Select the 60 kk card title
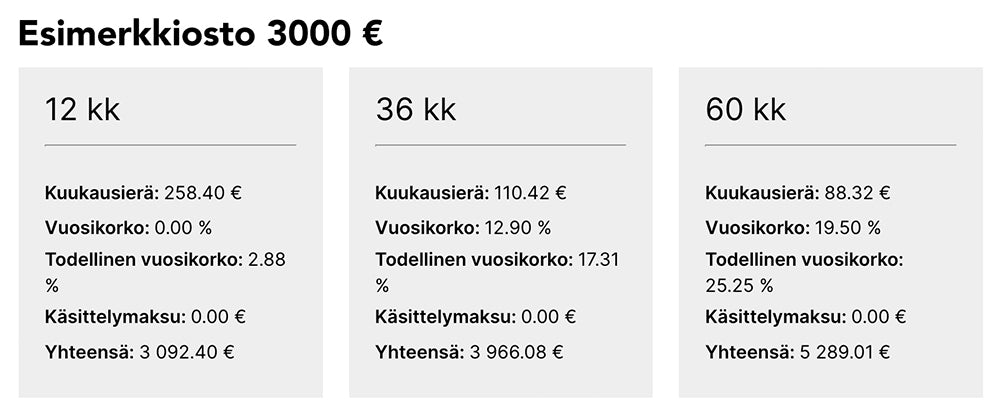Screen dimensions: 1000x412 click(x=745, y=109)
